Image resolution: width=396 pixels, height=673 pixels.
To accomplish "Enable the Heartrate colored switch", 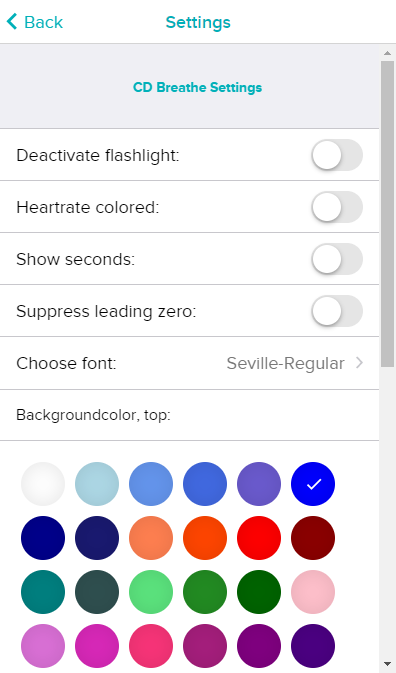I will coord(337,207).
